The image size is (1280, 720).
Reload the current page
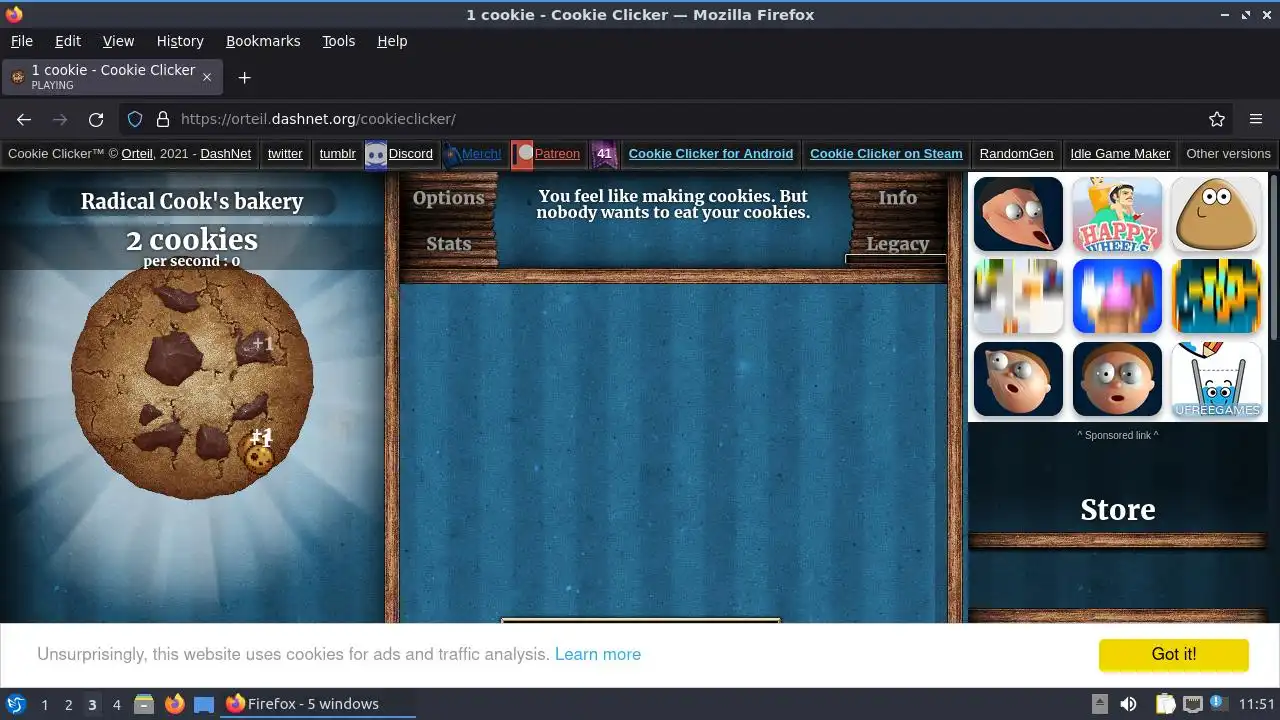click(x=96, y=119)
